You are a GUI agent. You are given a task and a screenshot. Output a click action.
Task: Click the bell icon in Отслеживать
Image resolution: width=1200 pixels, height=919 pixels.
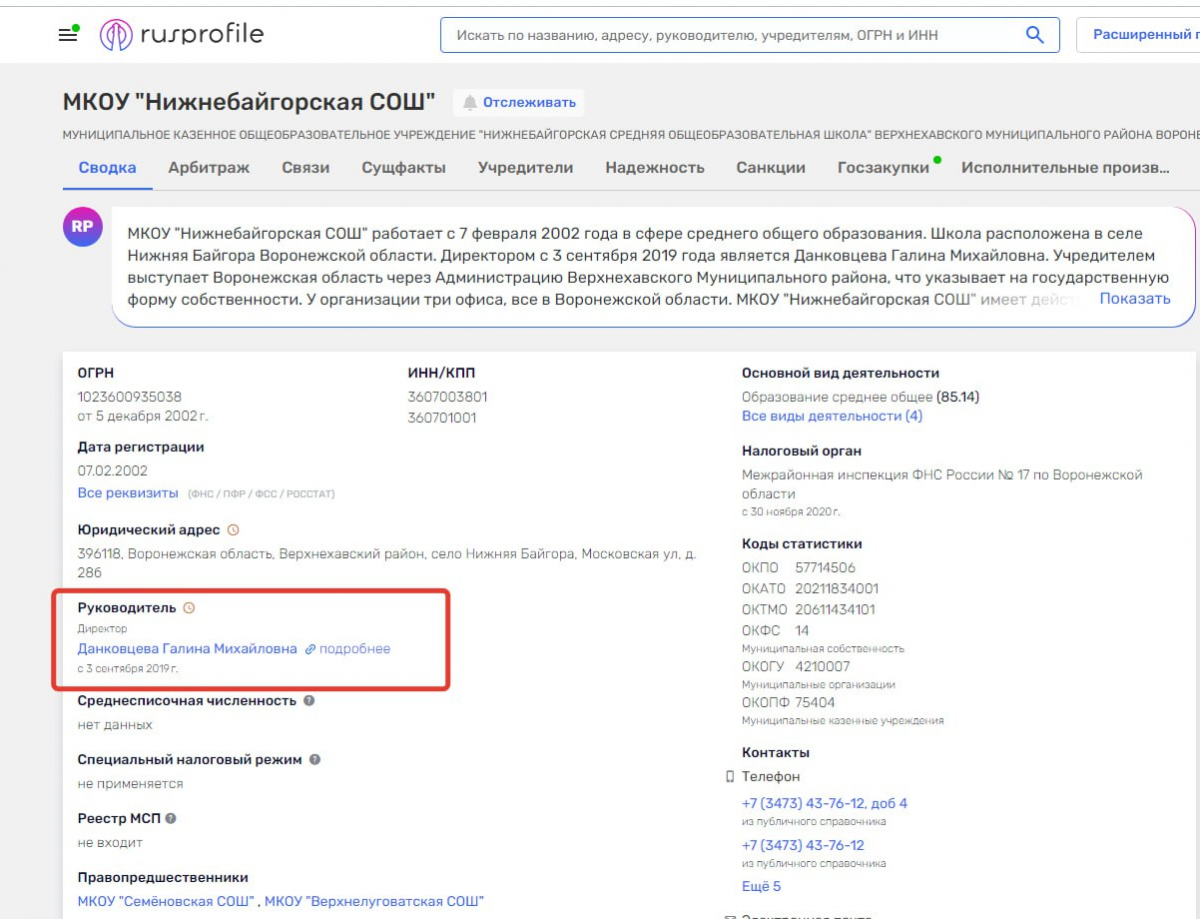pos(470,102)
